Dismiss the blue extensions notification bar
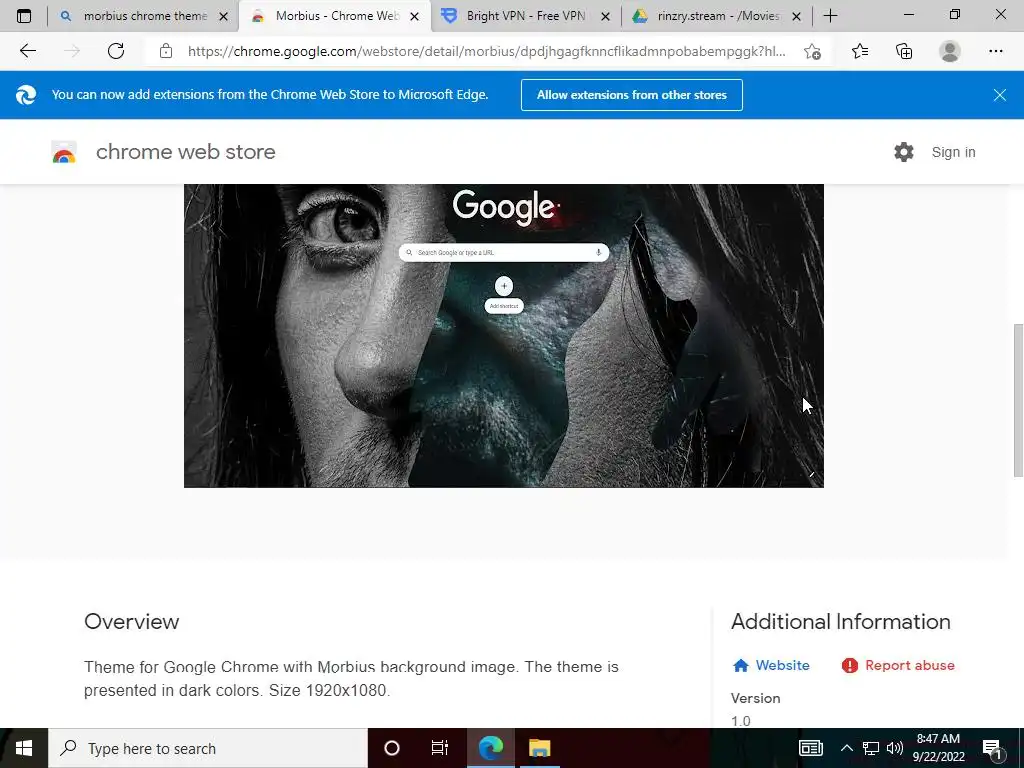1024x768 pixels. (999, 95)
